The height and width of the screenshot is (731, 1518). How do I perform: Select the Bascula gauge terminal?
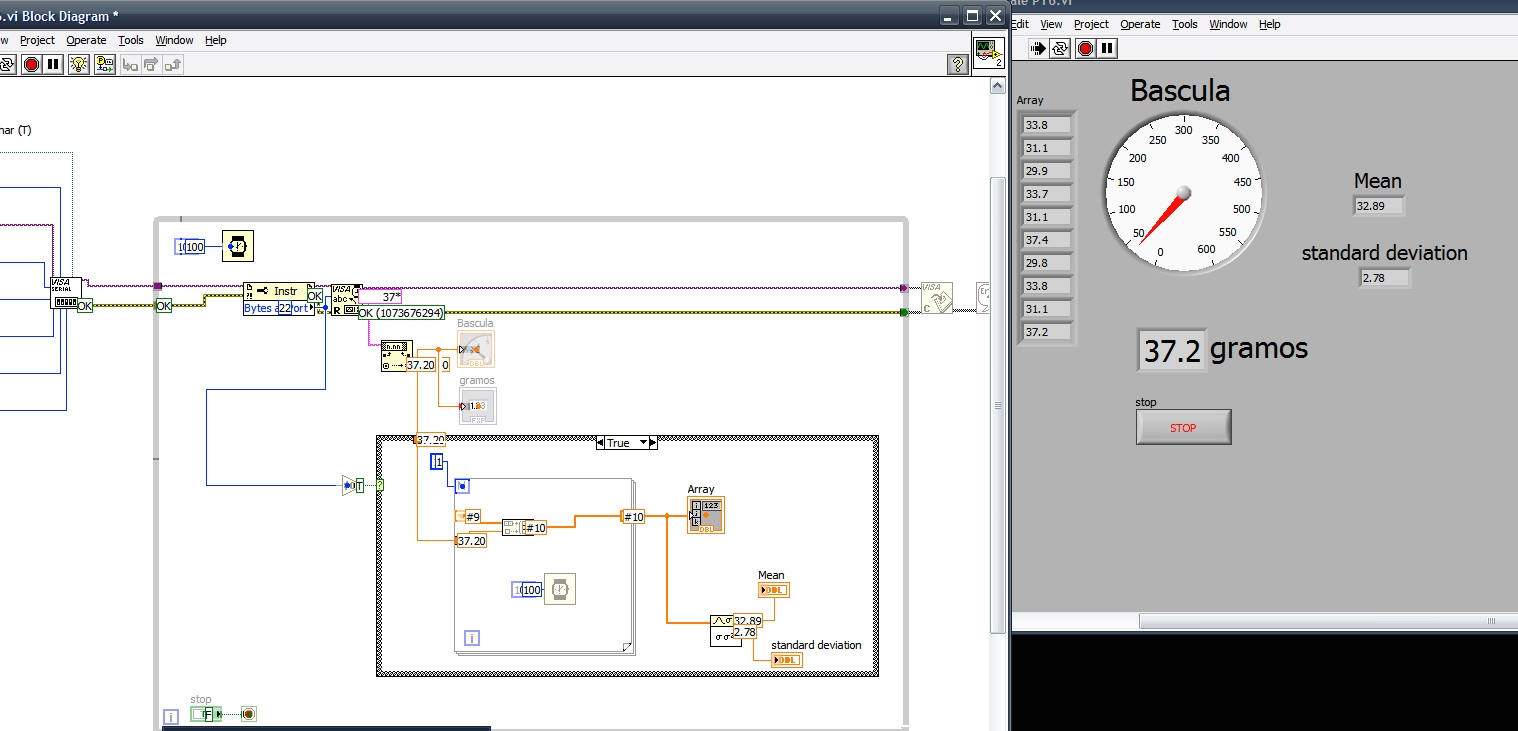point(476,349)
